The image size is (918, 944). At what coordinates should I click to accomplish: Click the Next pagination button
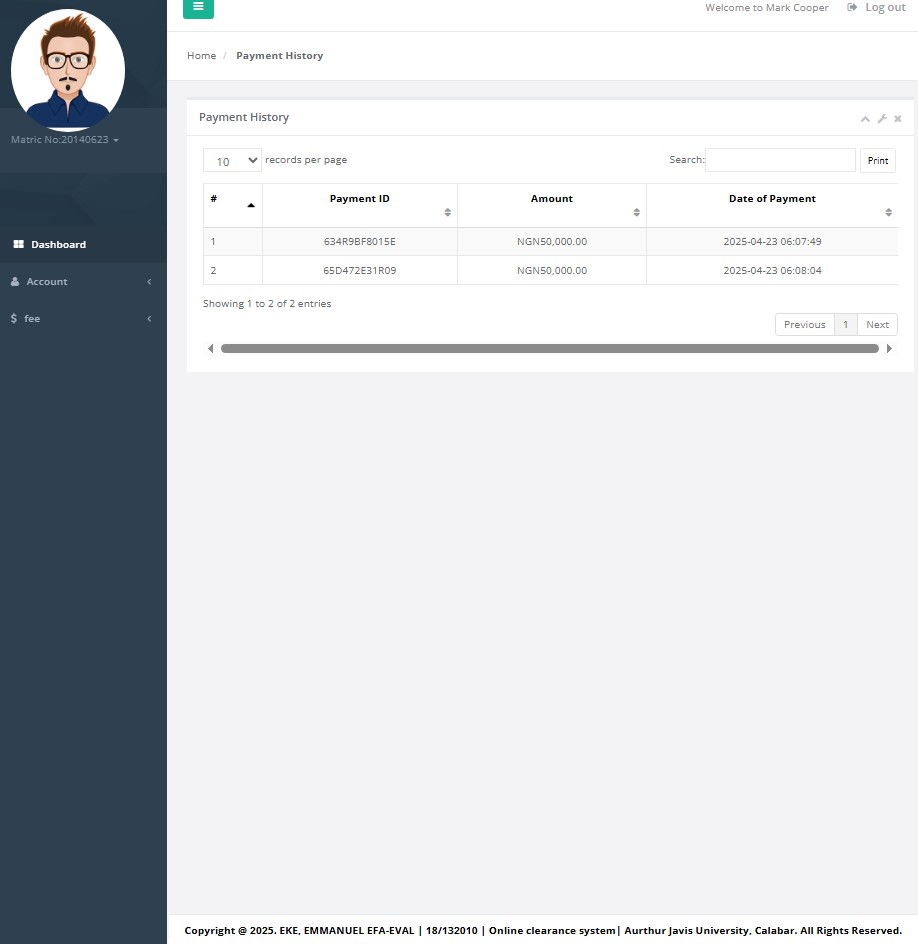877,324
